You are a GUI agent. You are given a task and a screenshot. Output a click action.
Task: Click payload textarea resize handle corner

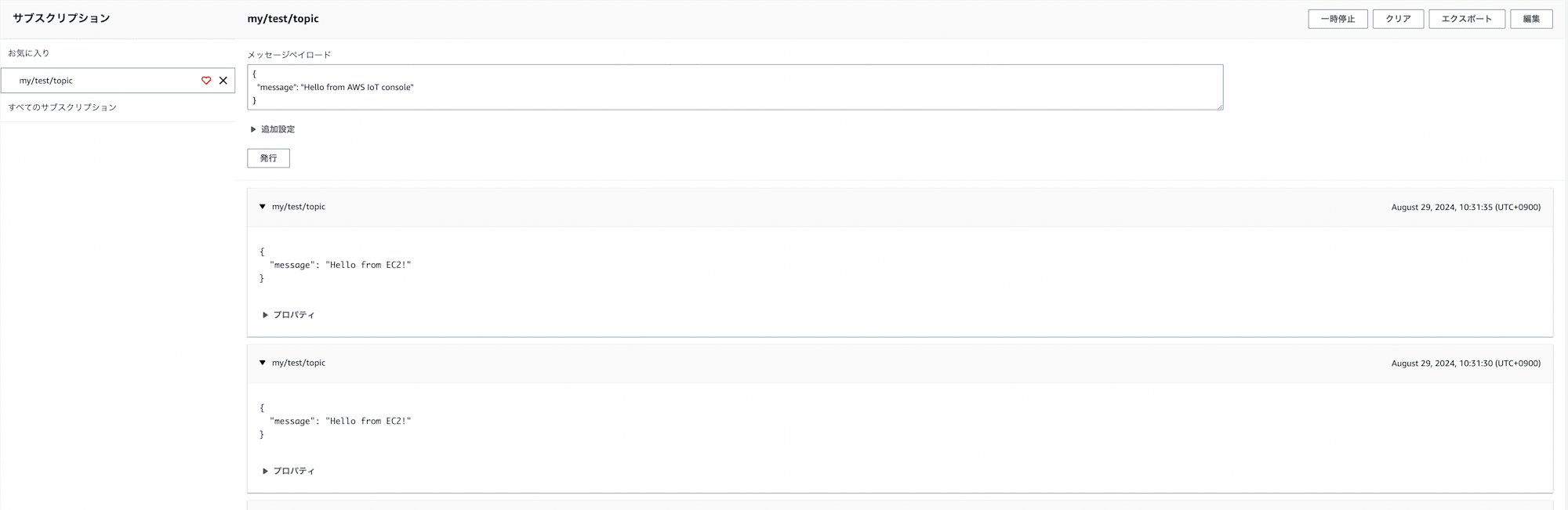1219,106
